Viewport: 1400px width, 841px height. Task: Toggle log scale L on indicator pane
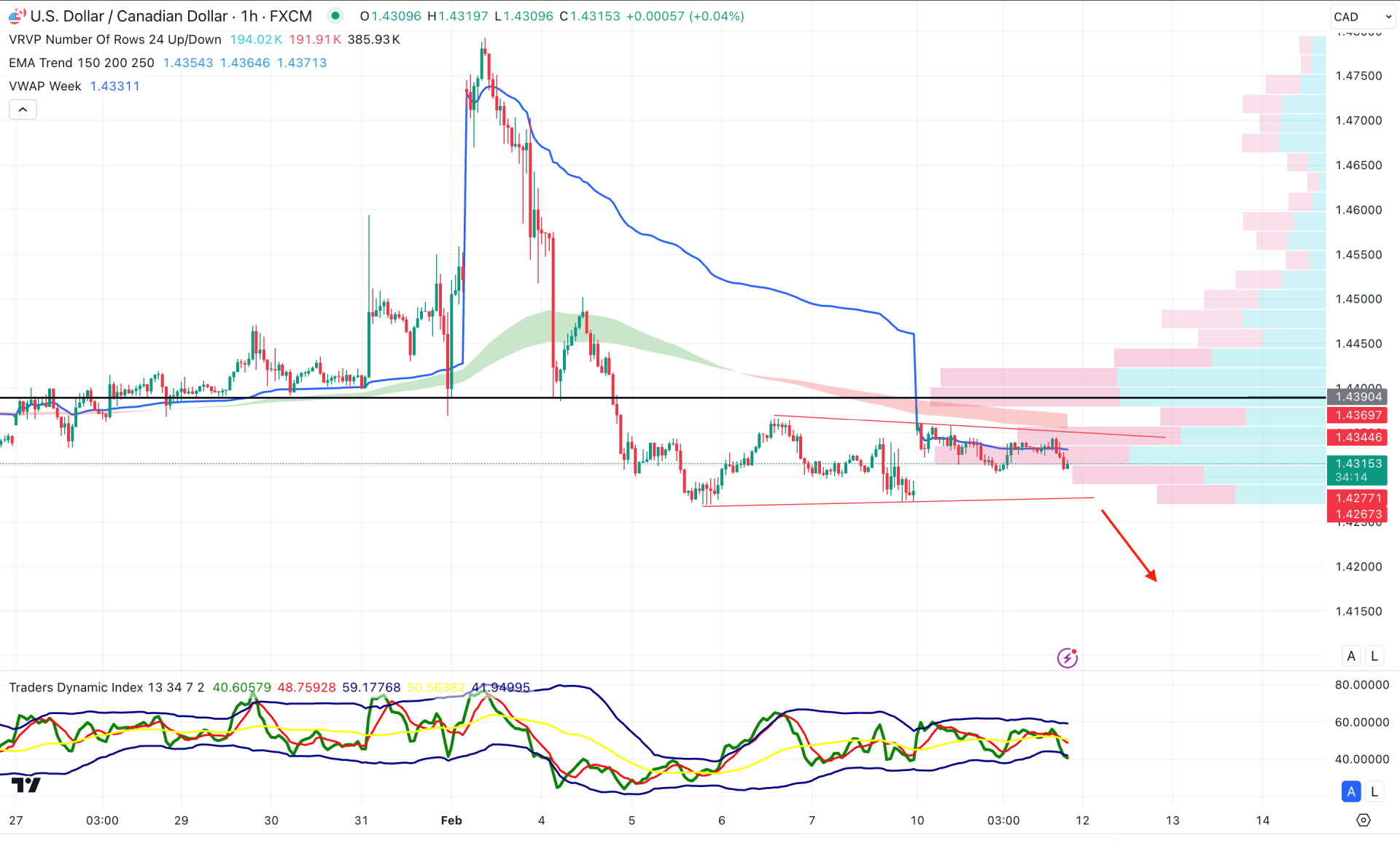[1374, 791]
